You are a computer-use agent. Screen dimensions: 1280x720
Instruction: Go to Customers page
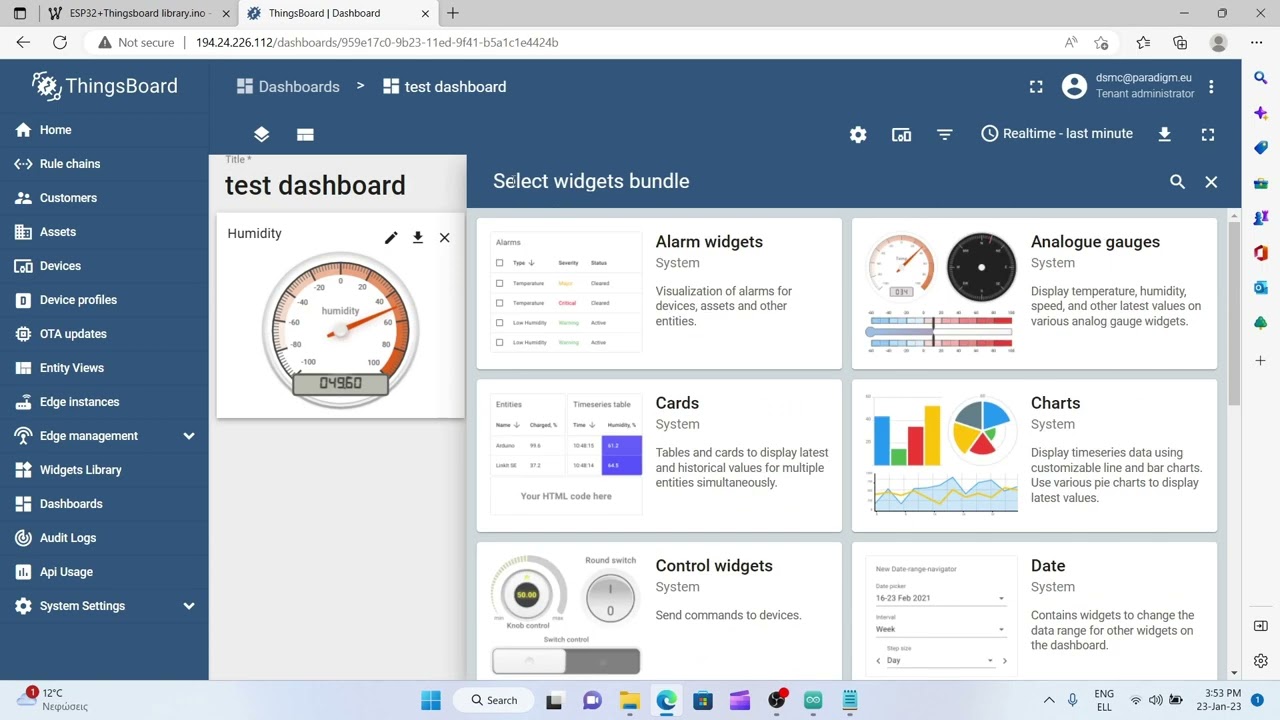click(104, 198)
